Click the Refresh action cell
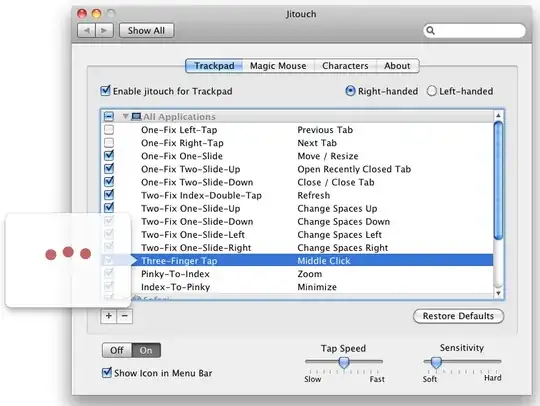This screenshot has height=406, width=540. tap(314, 195)
